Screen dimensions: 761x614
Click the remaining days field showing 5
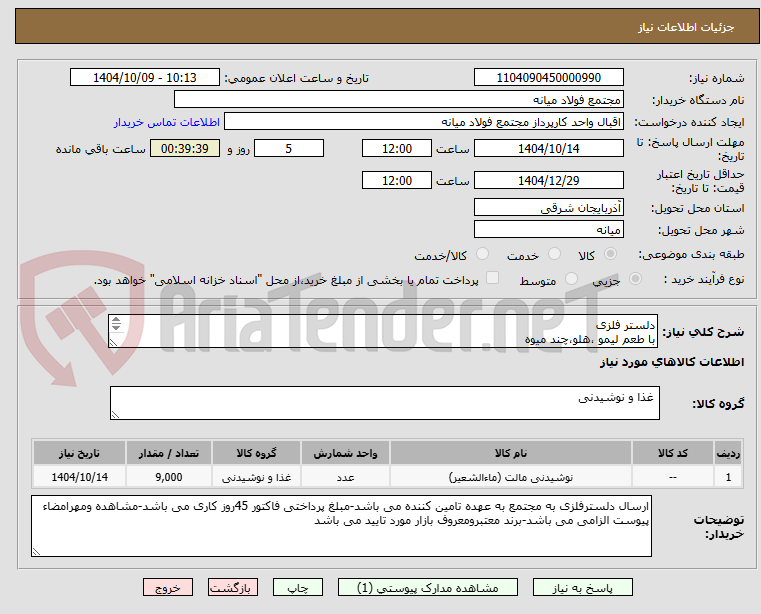[289, 149]
